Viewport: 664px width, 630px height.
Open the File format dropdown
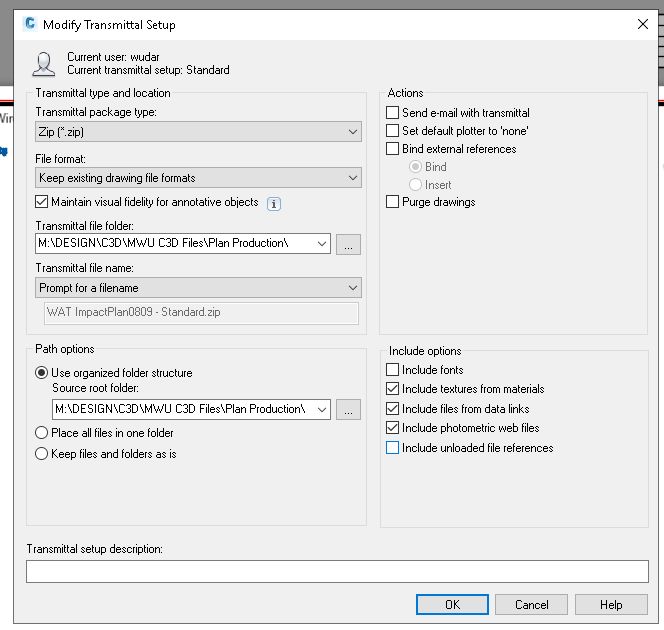(198, 178)
